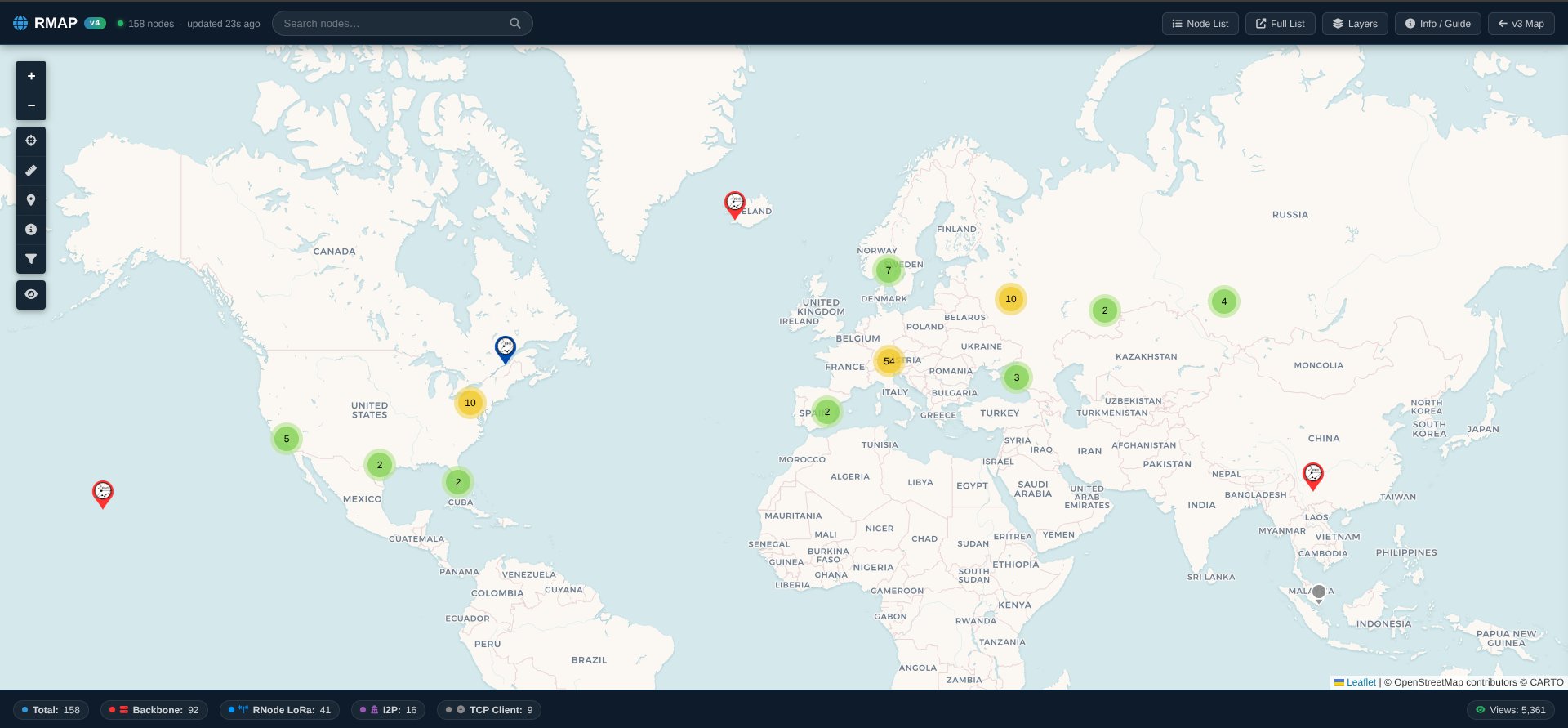Click the blue node marker in Canada
Image resolution: width=1568 pixels, height=728 pixels.
(x=506, y=349)
